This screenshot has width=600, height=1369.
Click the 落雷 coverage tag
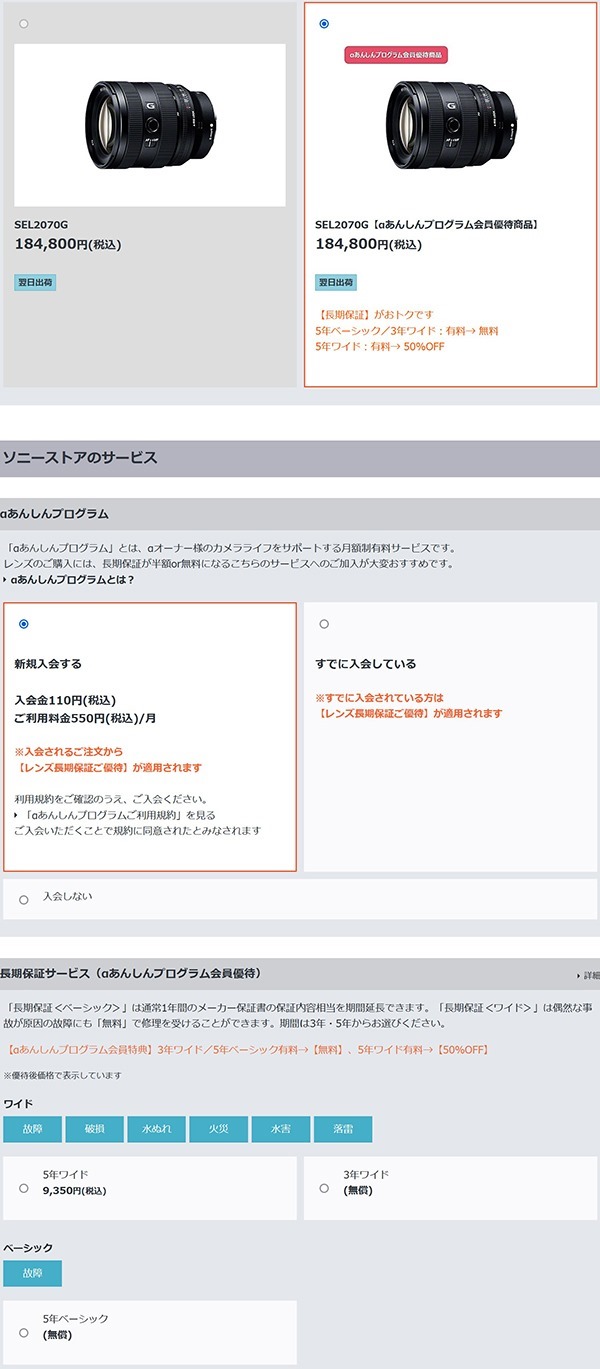pos(343,1129)
